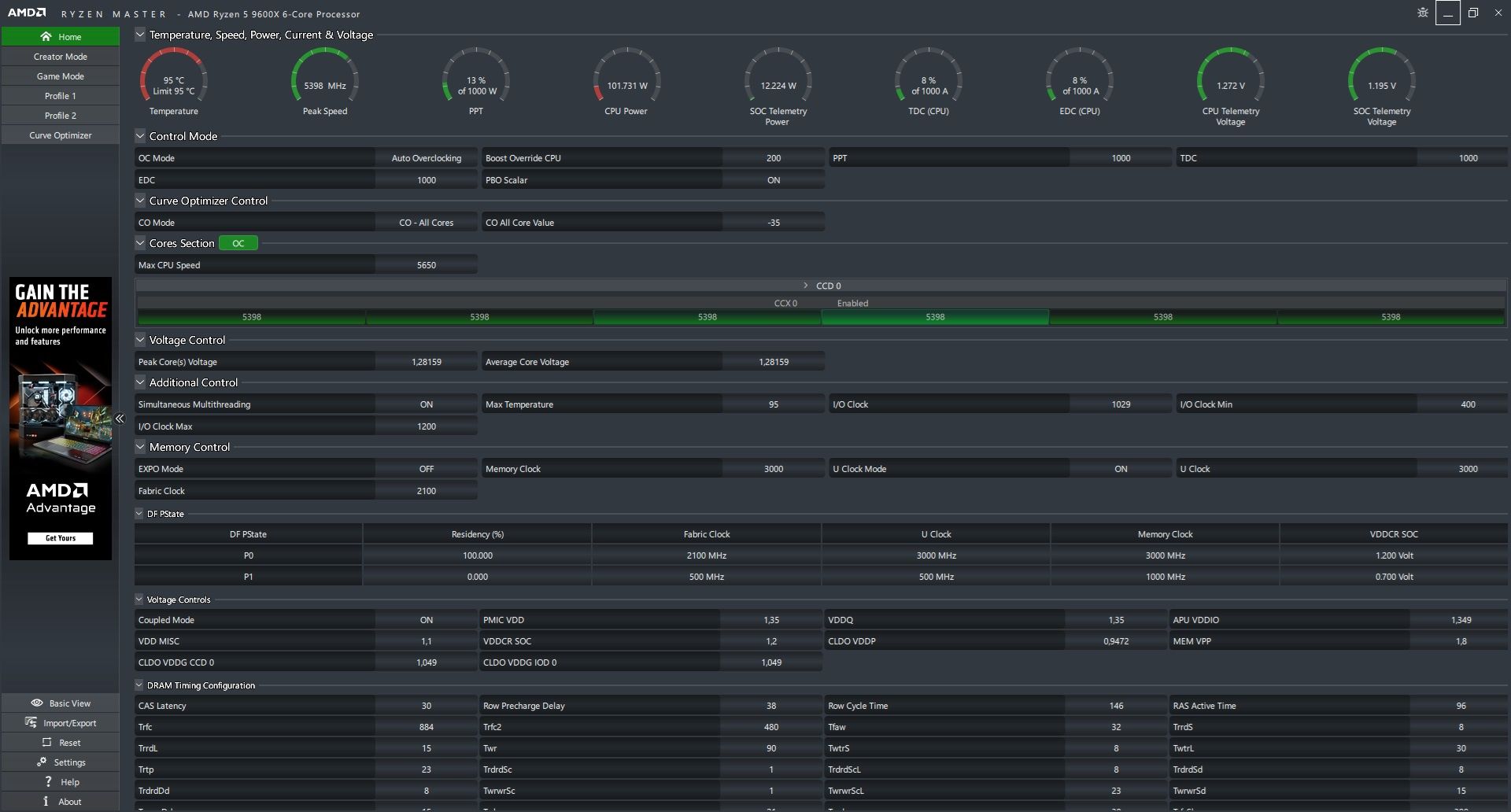Collapse the sidebar with the double-chevron icon
Viewport: 1511px width, 812px height.
click(120, 419)
